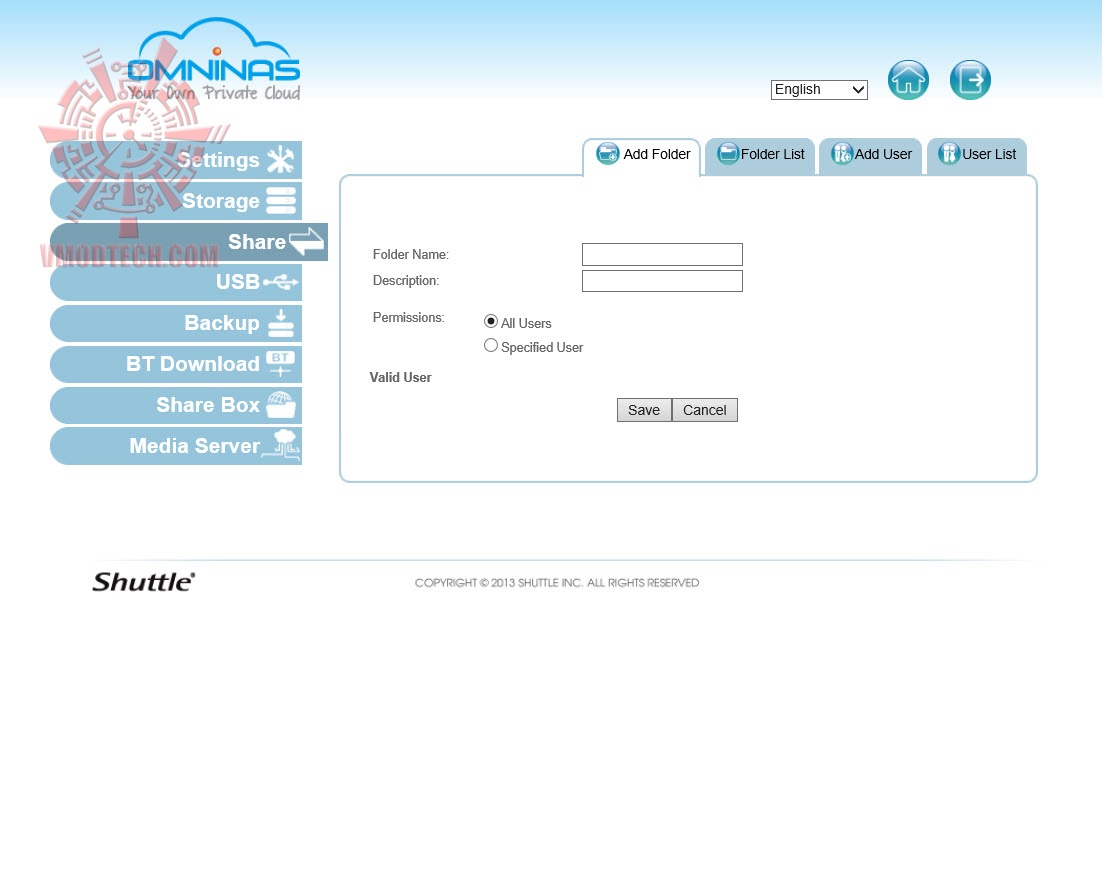Switch to the Folder List tab
Screen dimensions: 1102x878
tap(760, 156)
